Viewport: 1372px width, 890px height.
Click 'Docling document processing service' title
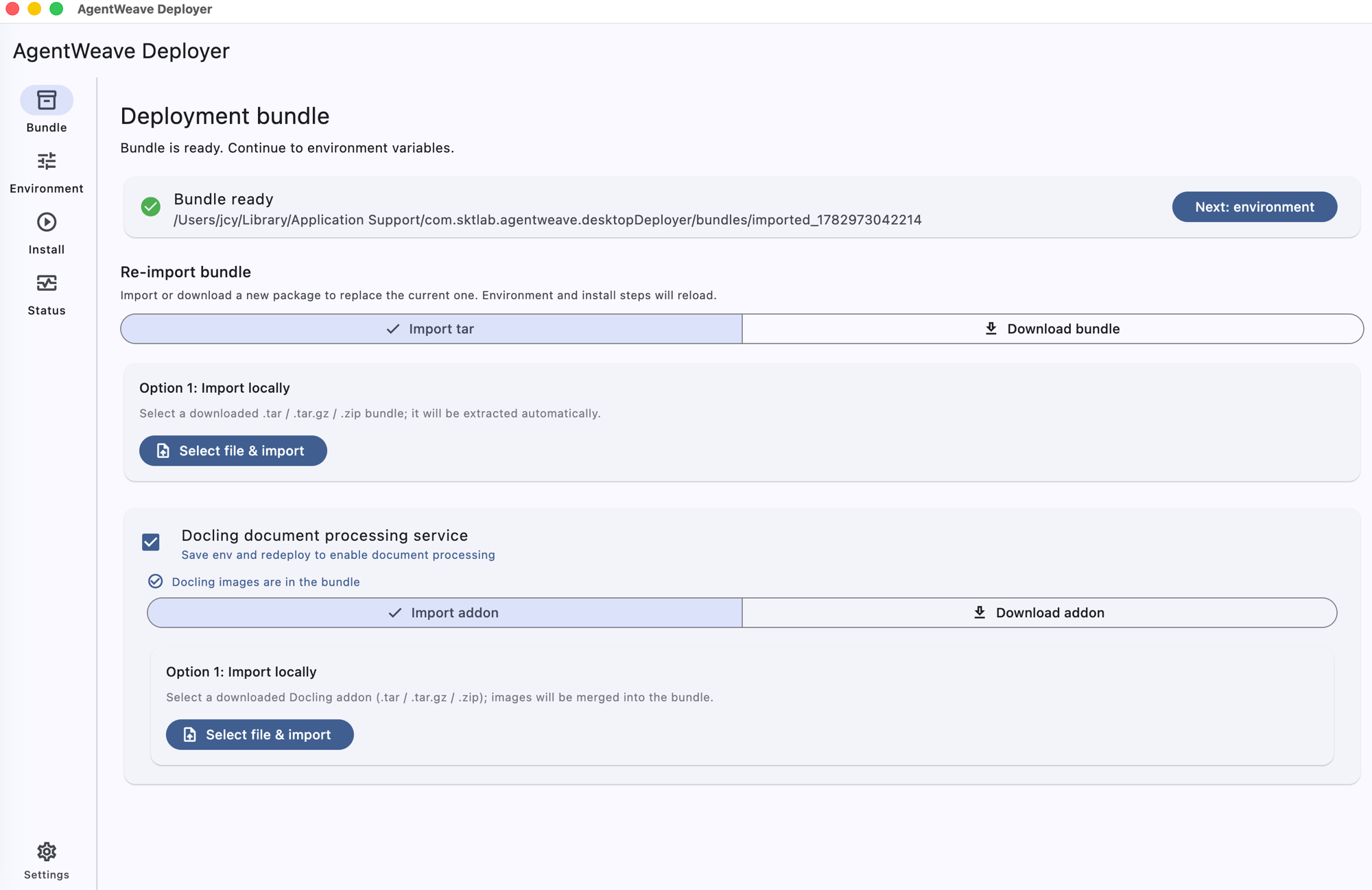point(324,536)
